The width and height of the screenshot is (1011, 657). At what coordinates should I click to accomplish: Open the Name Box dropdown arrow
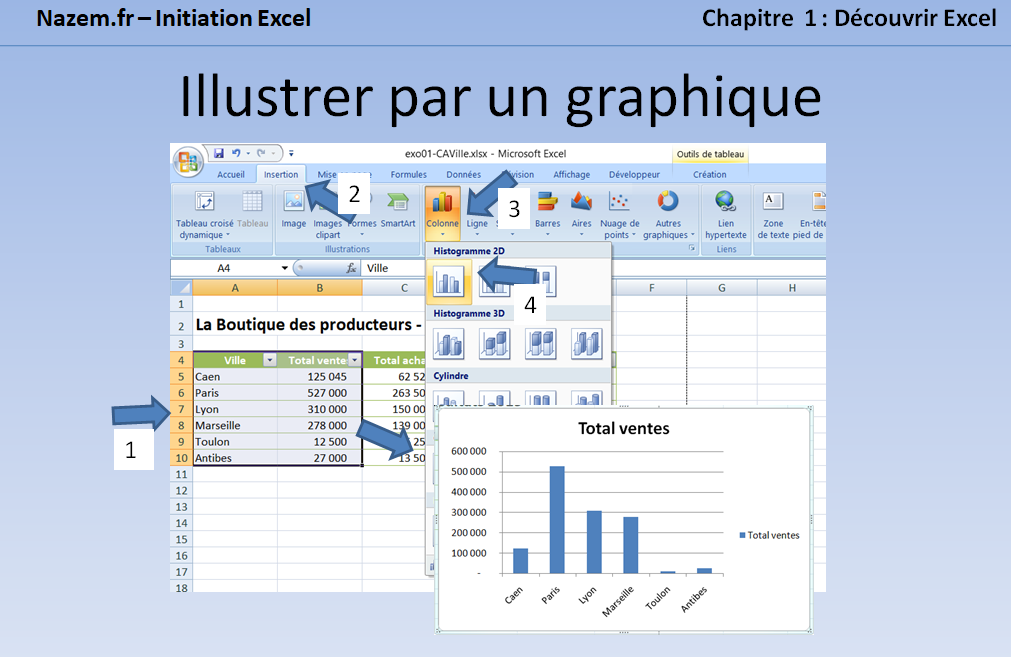[x=285, y=268]
